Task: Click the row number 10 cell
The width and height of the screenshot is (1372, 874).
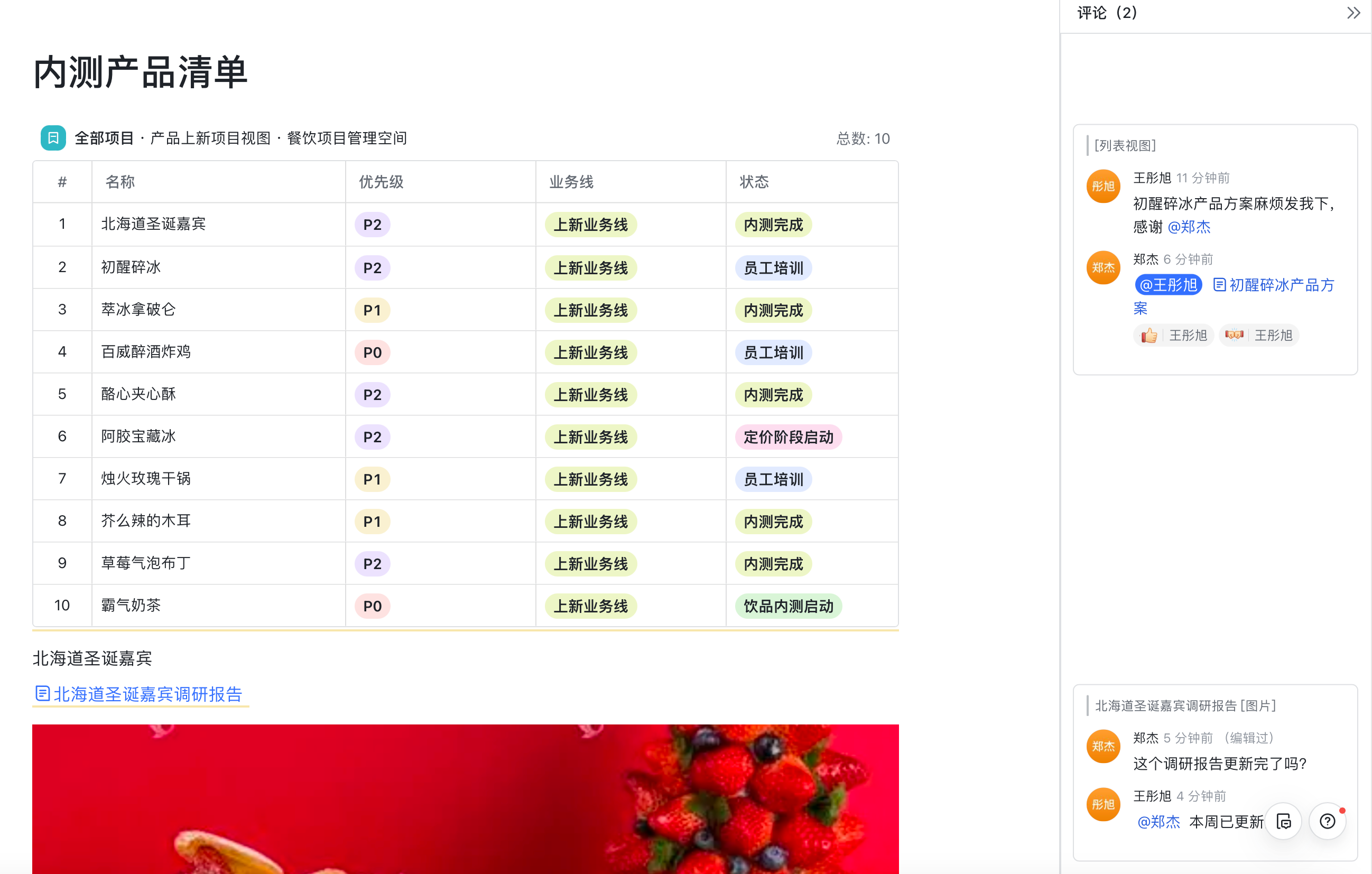Action: tap(62, 605)
